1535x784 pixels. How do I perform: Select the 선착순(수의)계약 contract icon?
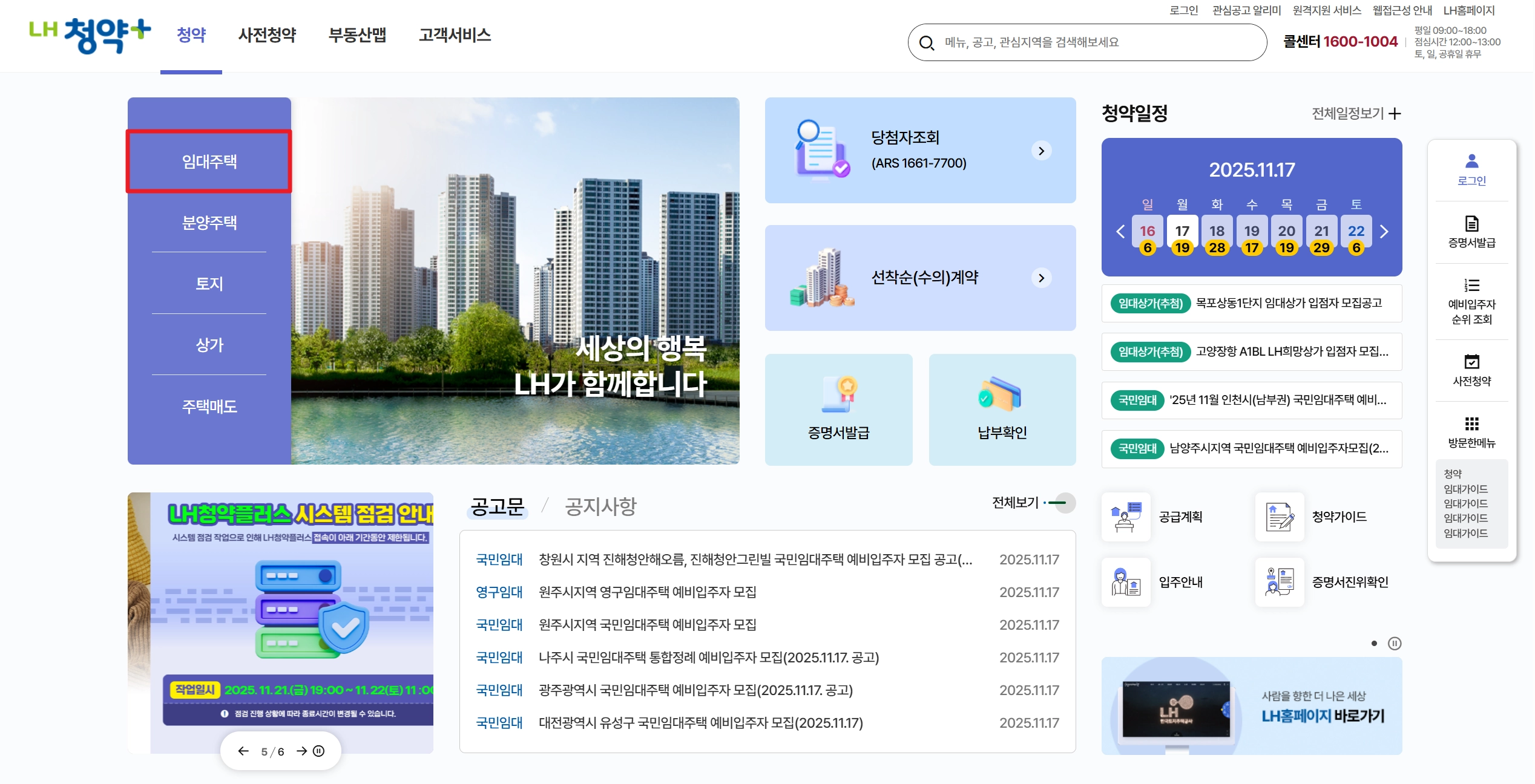click(x=920, y=278)
